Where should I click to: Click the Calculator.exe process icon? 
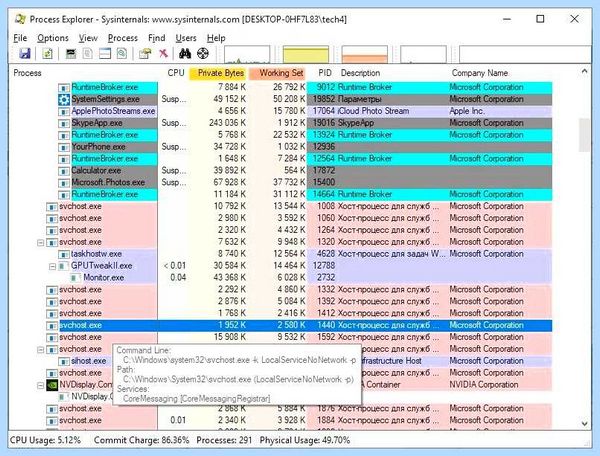tap(64, 171)
